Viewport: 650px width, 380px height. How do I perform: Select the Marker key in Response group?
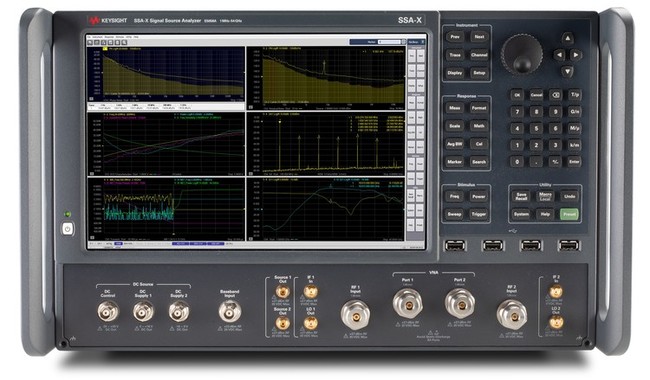(455, 162)
